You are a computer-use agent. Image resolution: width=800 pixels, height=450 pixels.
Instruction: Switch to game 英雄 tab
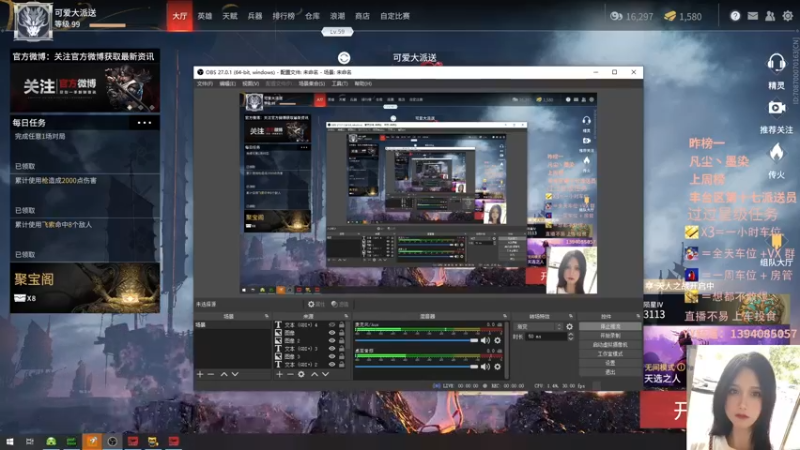point(205,16)
